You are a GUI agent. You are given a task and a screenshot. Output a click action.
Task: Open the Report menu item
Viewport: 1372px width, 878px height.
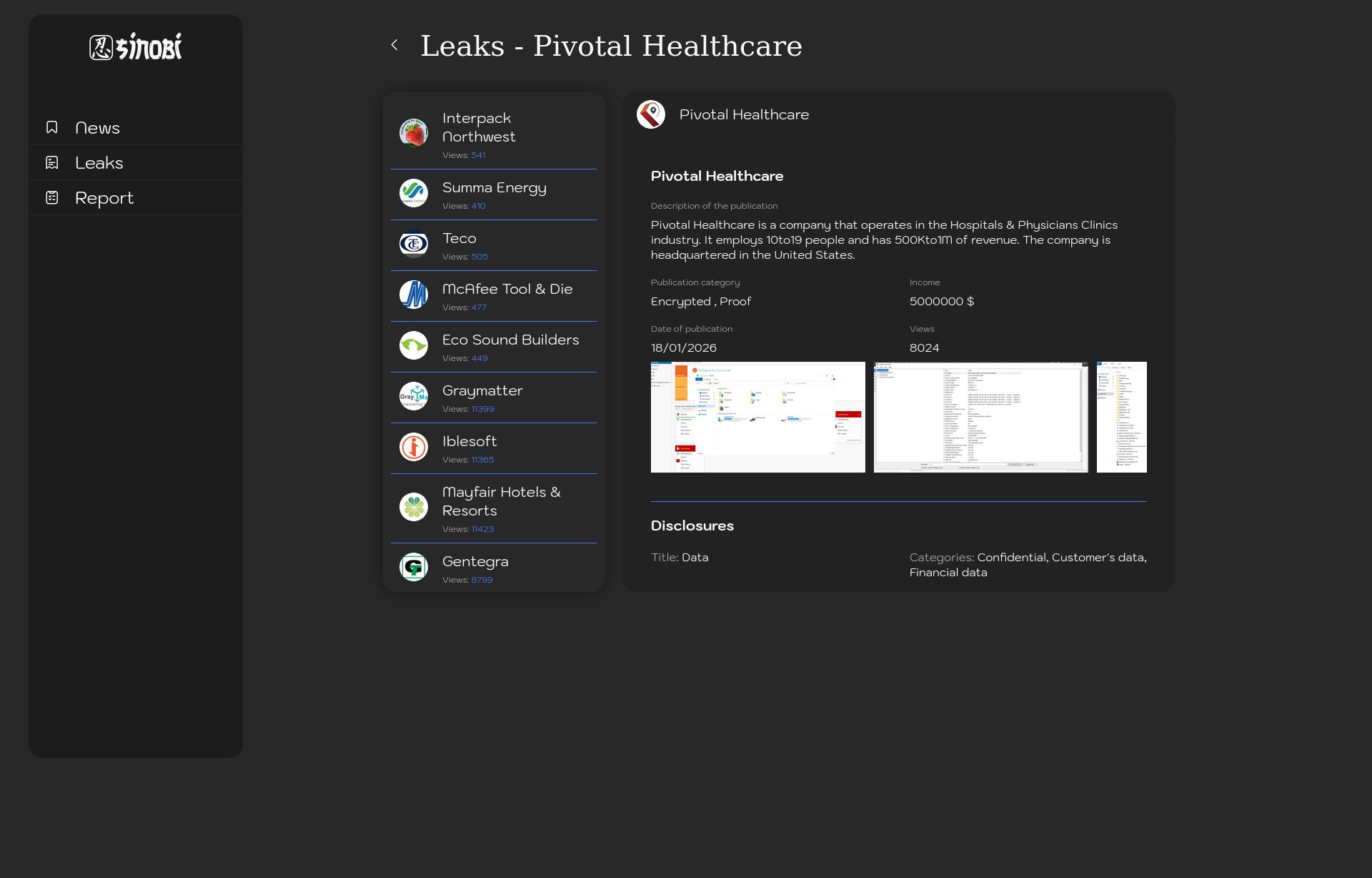104,198
